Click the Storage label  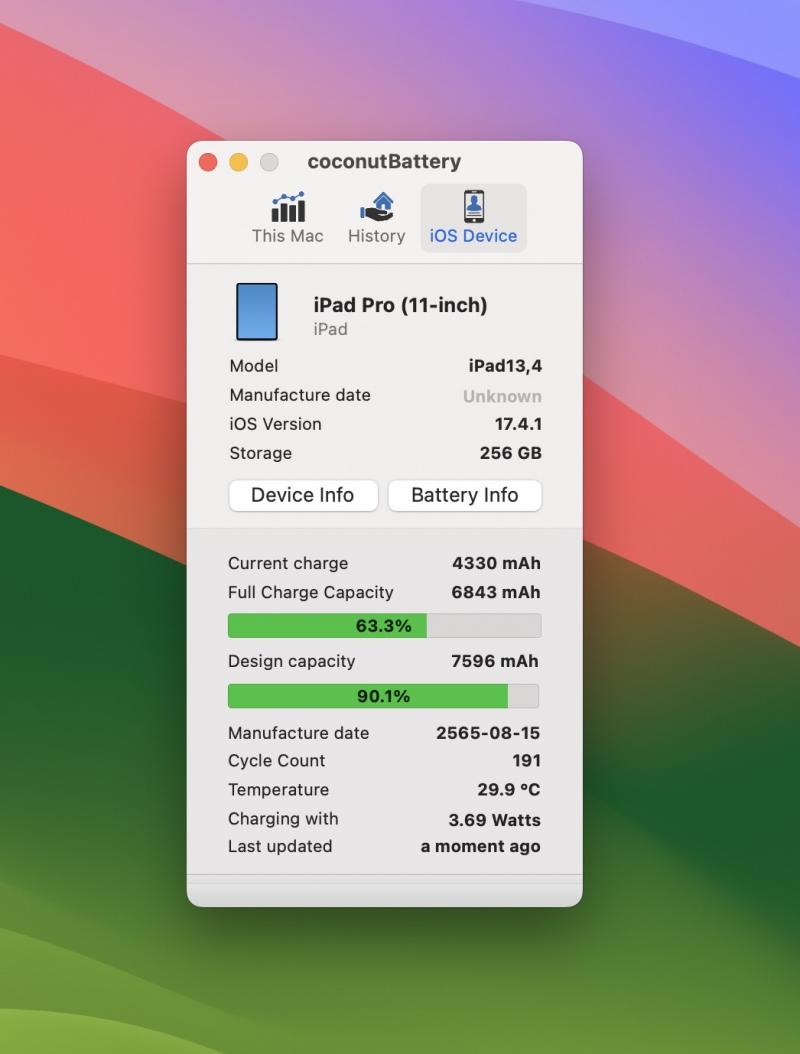(x=260, y=454)
